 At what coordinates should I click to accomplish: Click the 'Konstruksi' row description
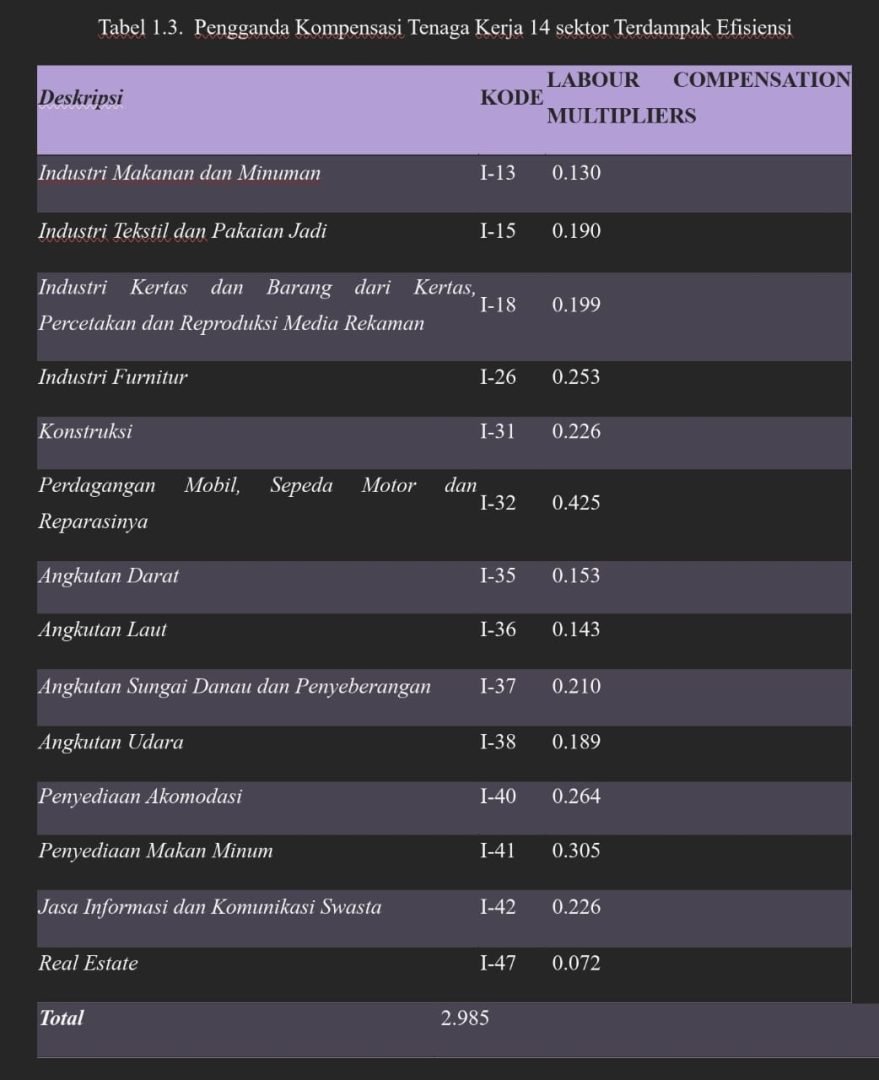coord(85,432)
